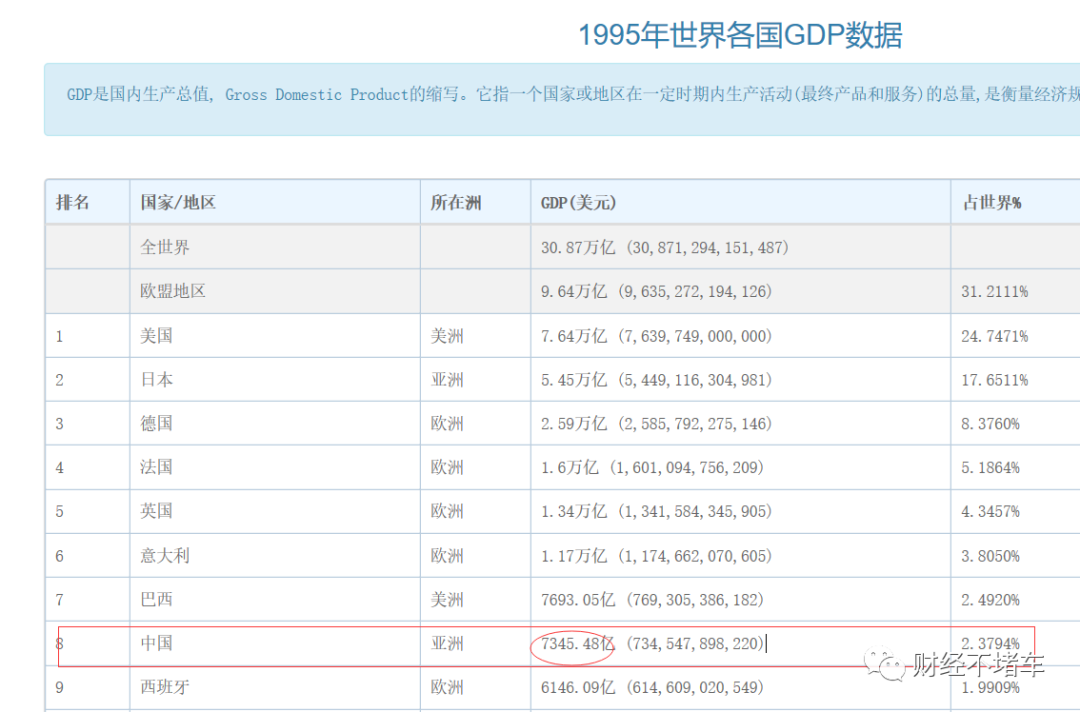Click the GDP value 7693.05亿 for 巴西
The width and height of the screenshot is (1080, 712).
[577, 600]
